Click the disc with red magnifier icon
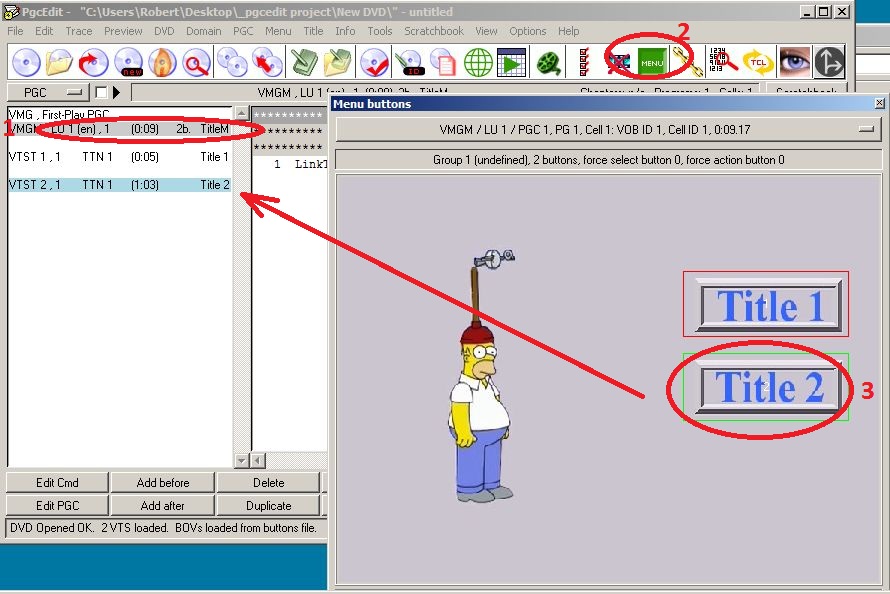 click(x=196, y=62)
